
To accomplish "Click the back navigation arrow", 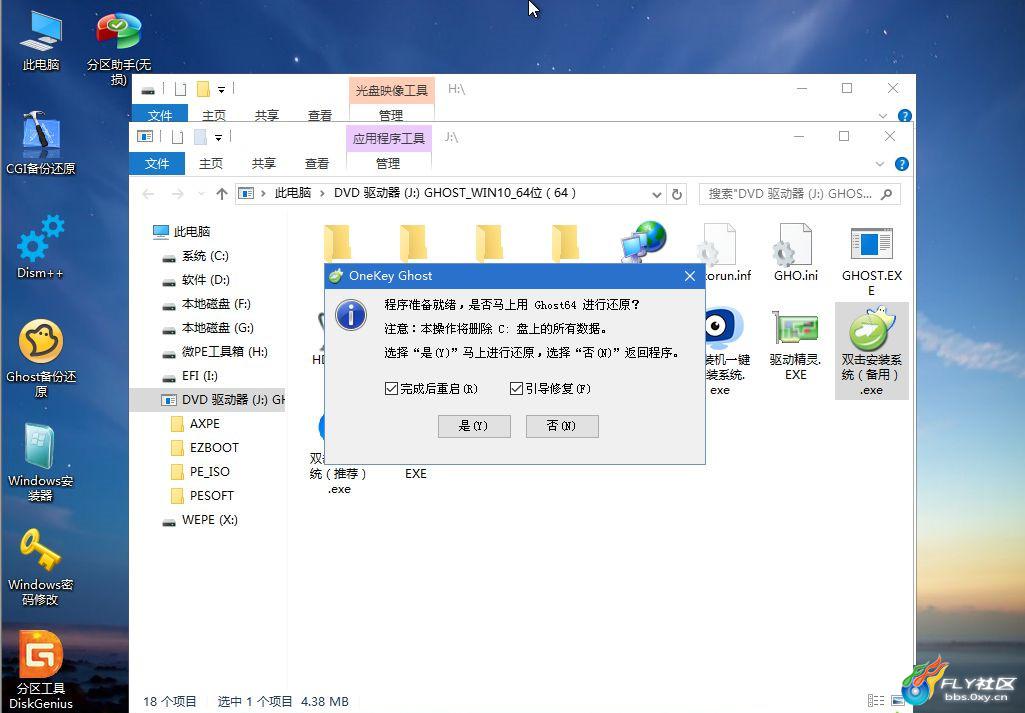I will click(x=148, y=194).
